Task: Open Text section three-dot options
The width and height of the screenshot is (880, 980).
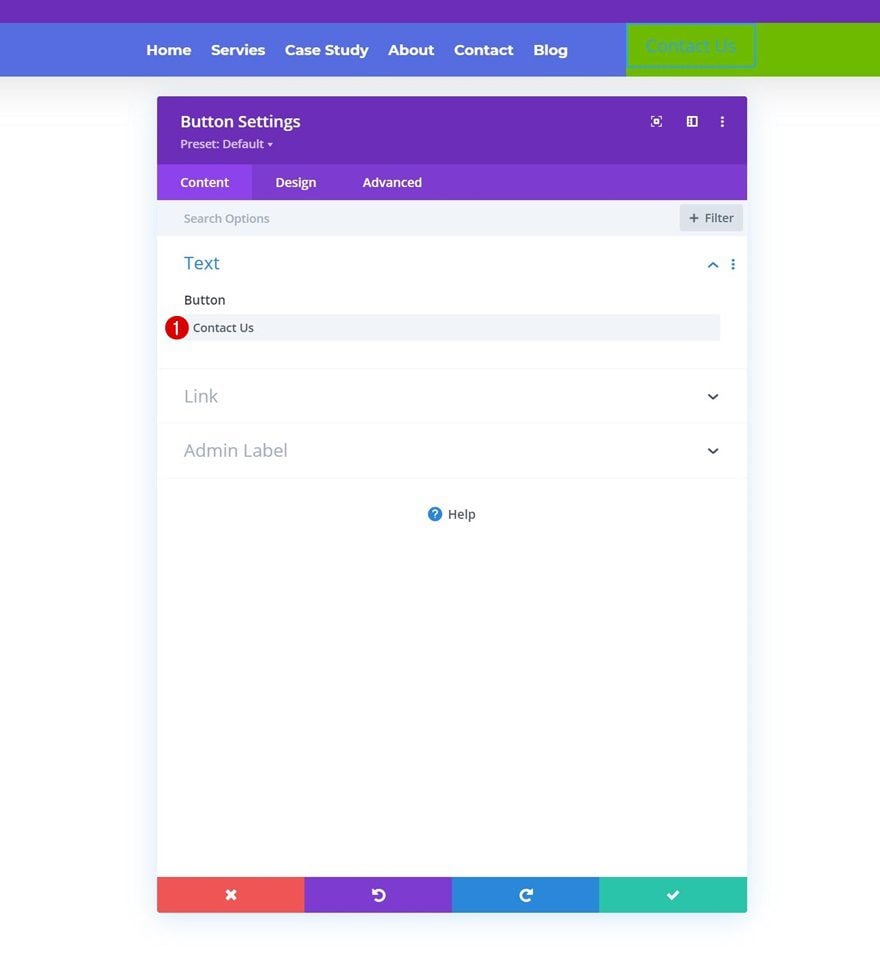Action: tap(732, 264)
